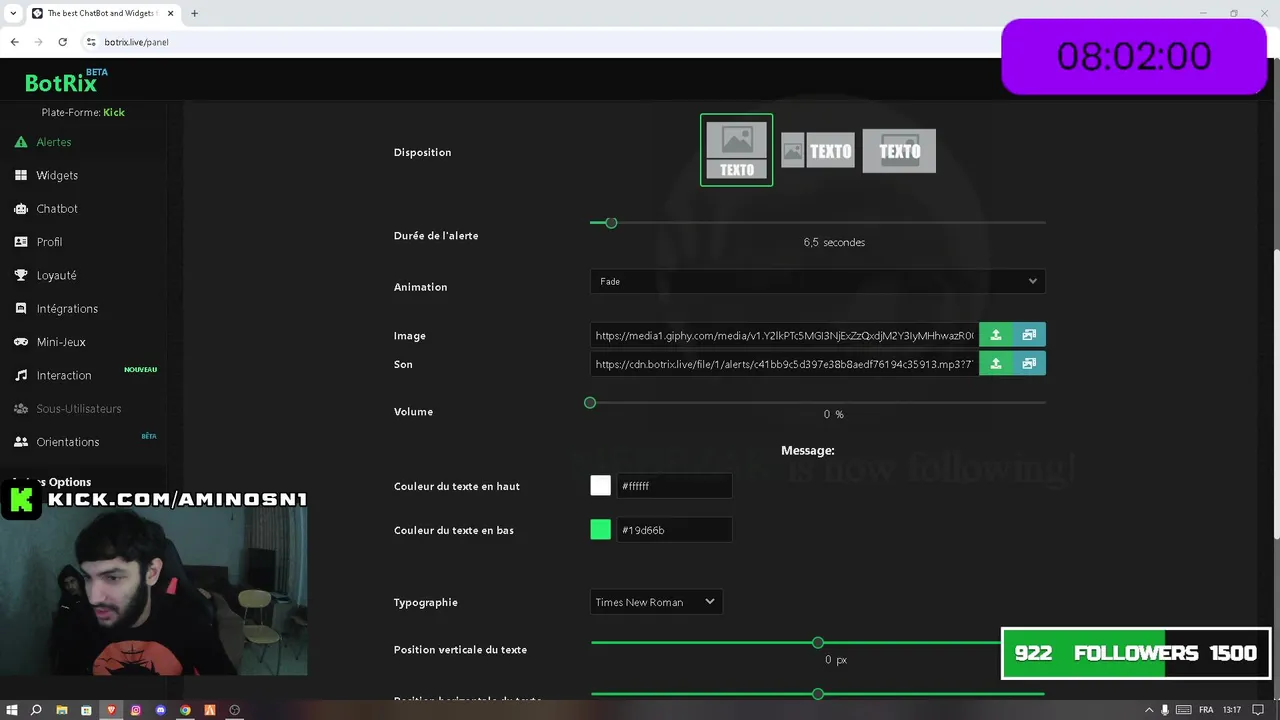Click the Intégrations sidebar icon
Screen dimensions: 1280x720
(20, 309)
